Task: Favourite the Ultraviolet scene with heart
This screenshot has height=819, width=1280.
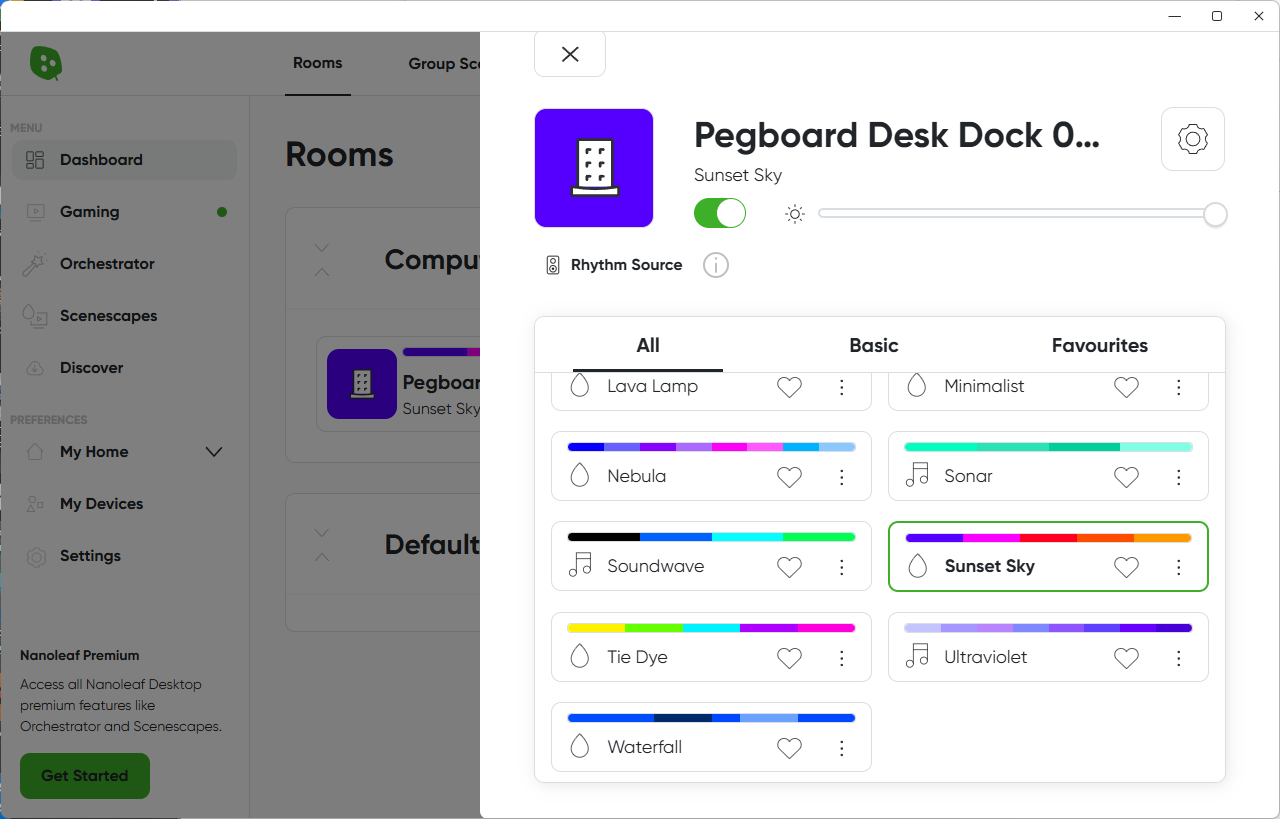Action: 1126,658
